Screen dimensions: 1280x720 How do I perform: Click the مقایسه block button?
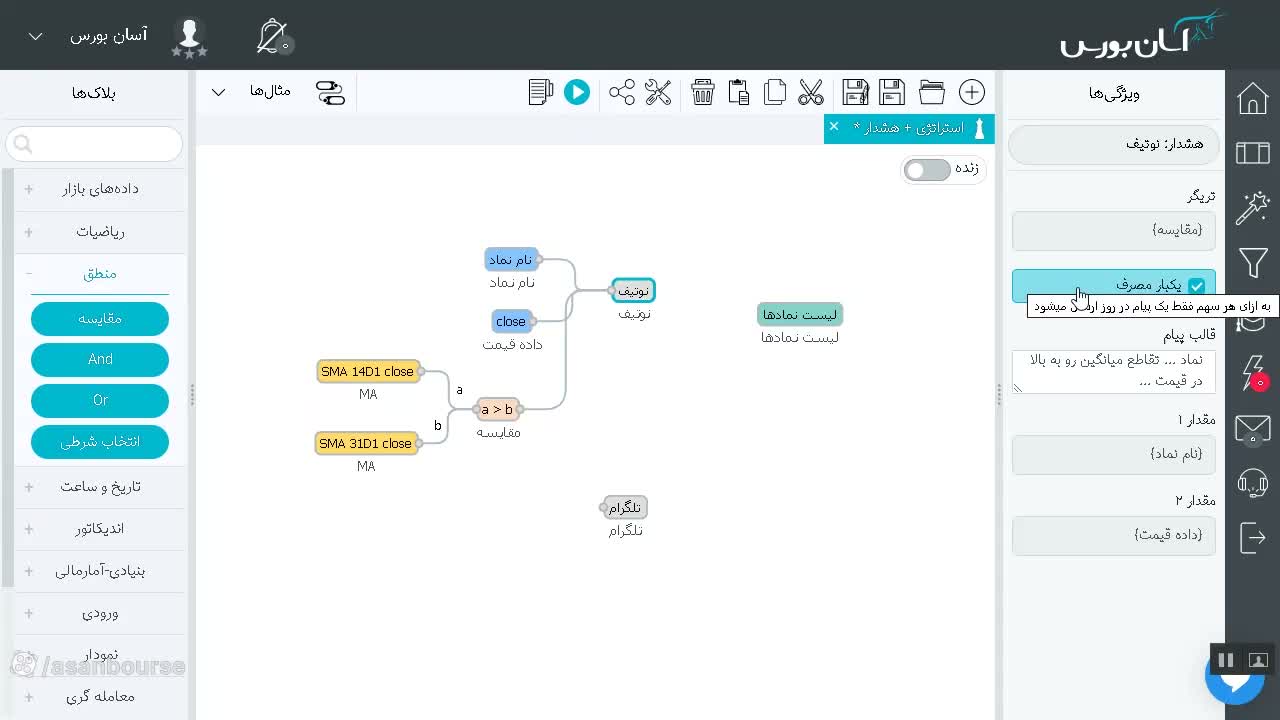pos(100,319)
